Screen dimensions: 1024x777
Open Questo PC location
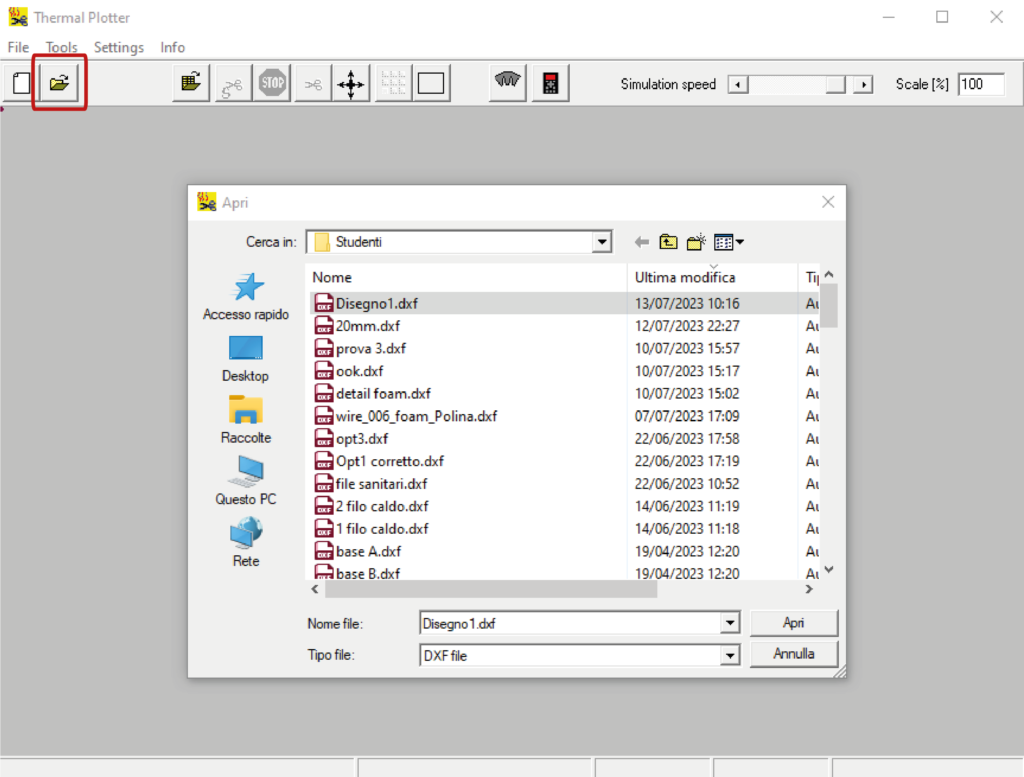pyautogui.click(x=246, y=481)
